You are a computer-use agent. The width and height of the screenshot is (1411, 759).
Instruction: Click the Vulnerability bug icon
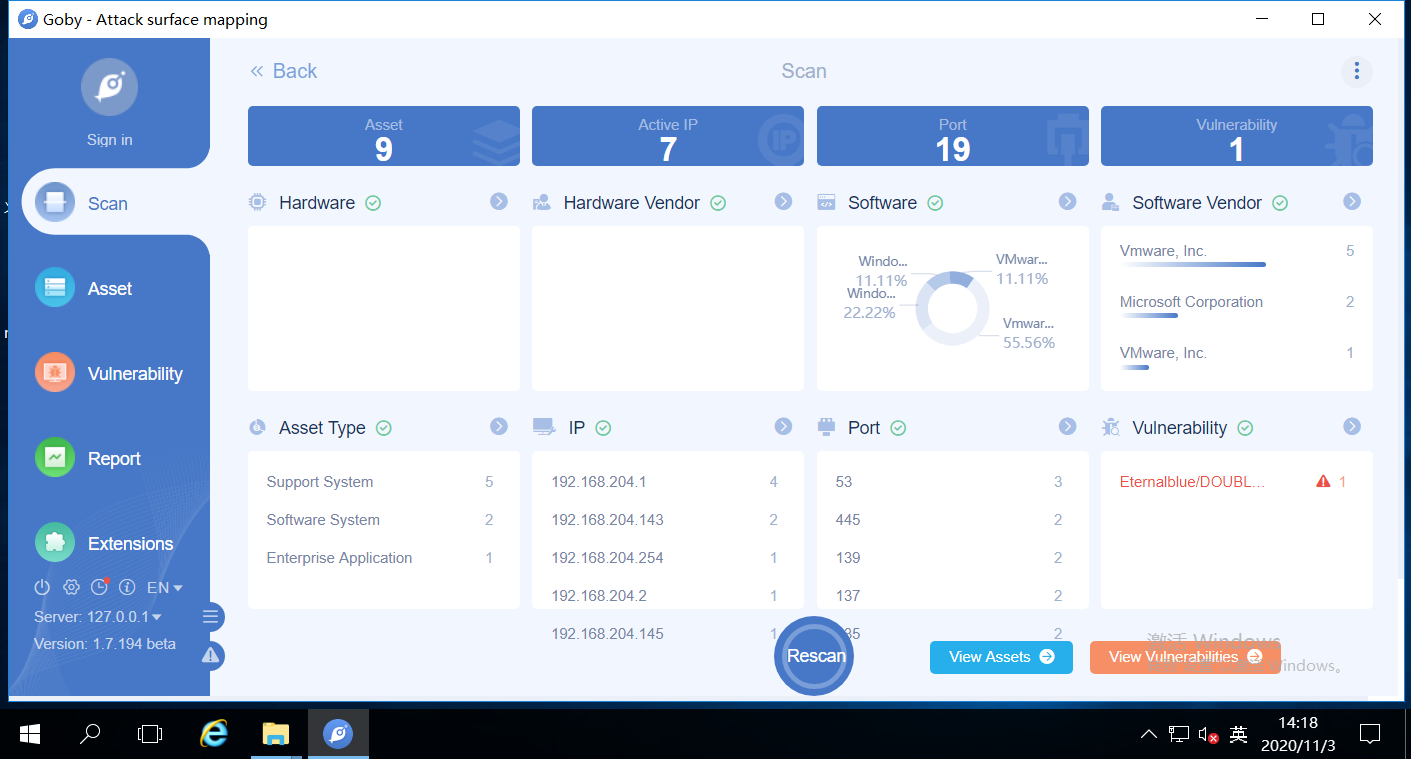click(1111, 428)
